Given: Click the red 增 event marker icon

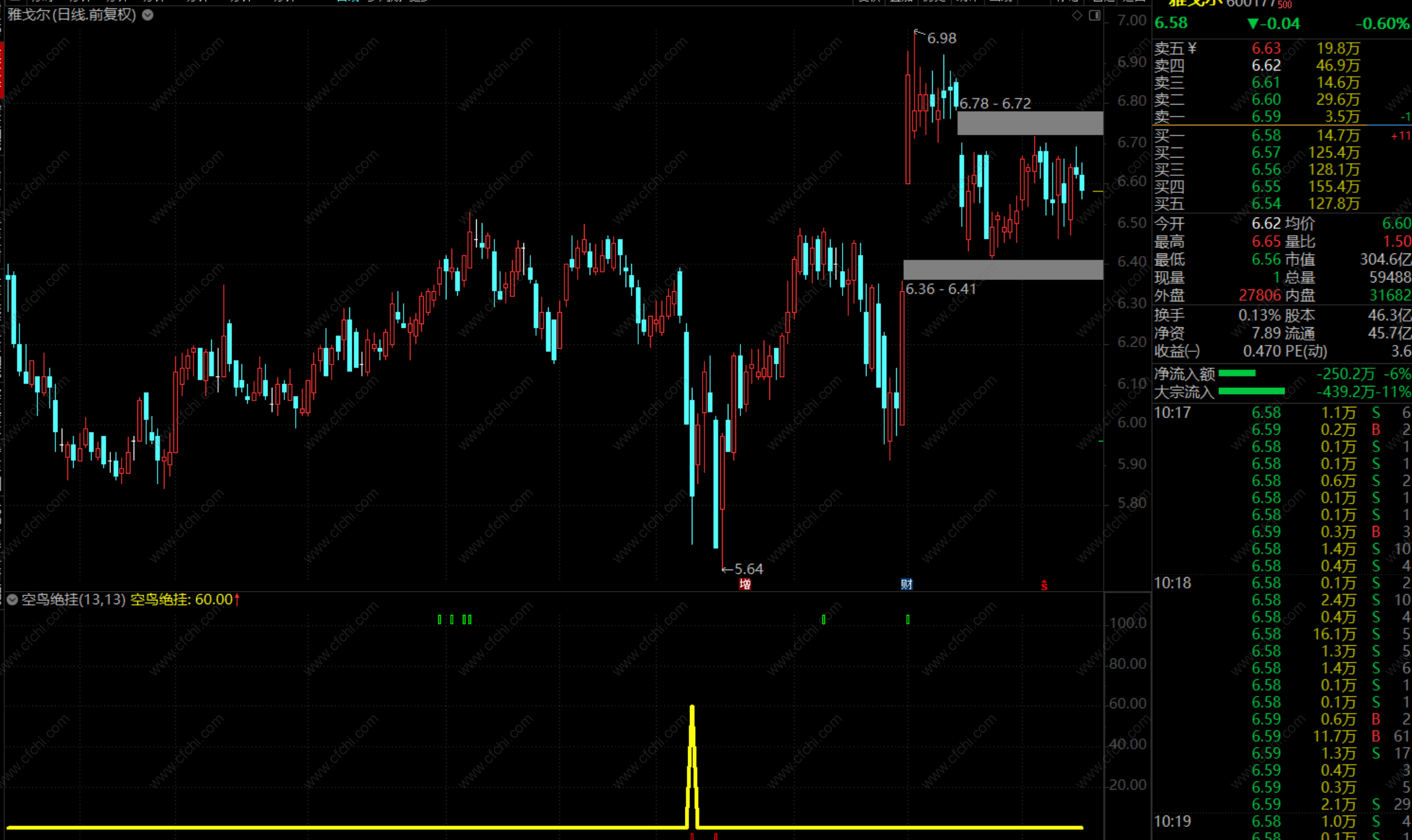Looking at the screenshot, I should point(745,584).
